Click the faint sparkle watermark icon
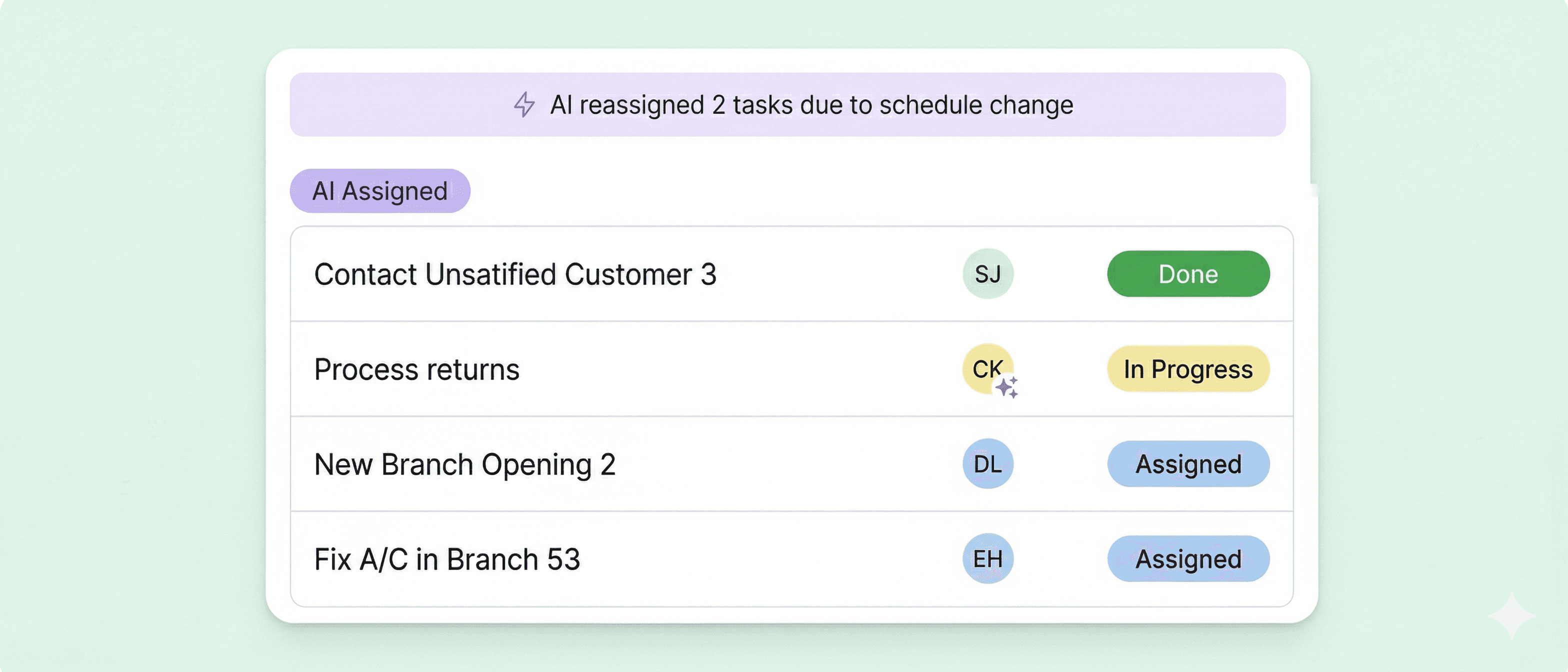This screenshot has height=672, width=1568. point(1511,616)
